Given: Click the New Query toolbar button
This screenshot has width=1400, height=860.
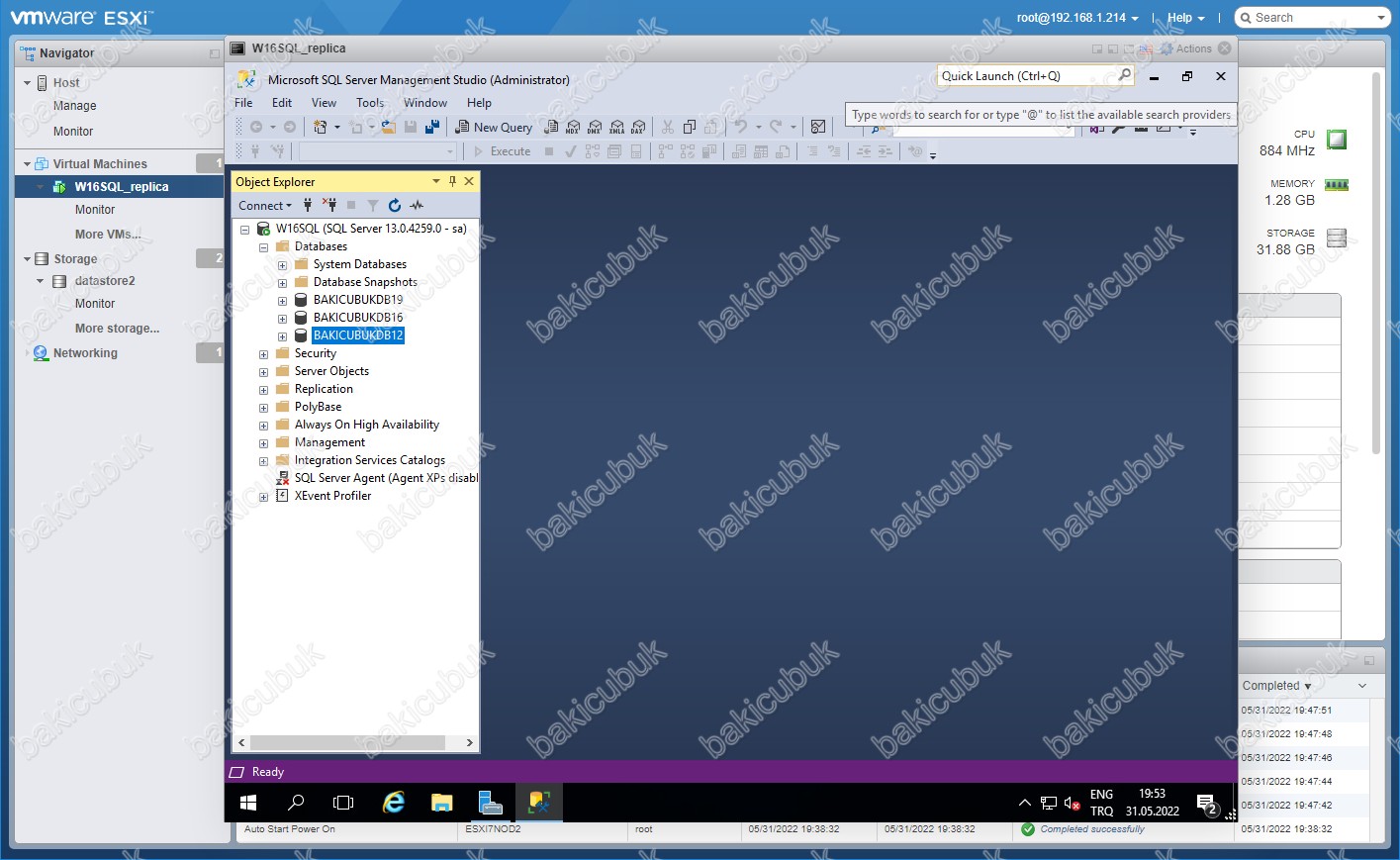Looking at the screenshot, I should pyautogui.click(x=494, y=127).
